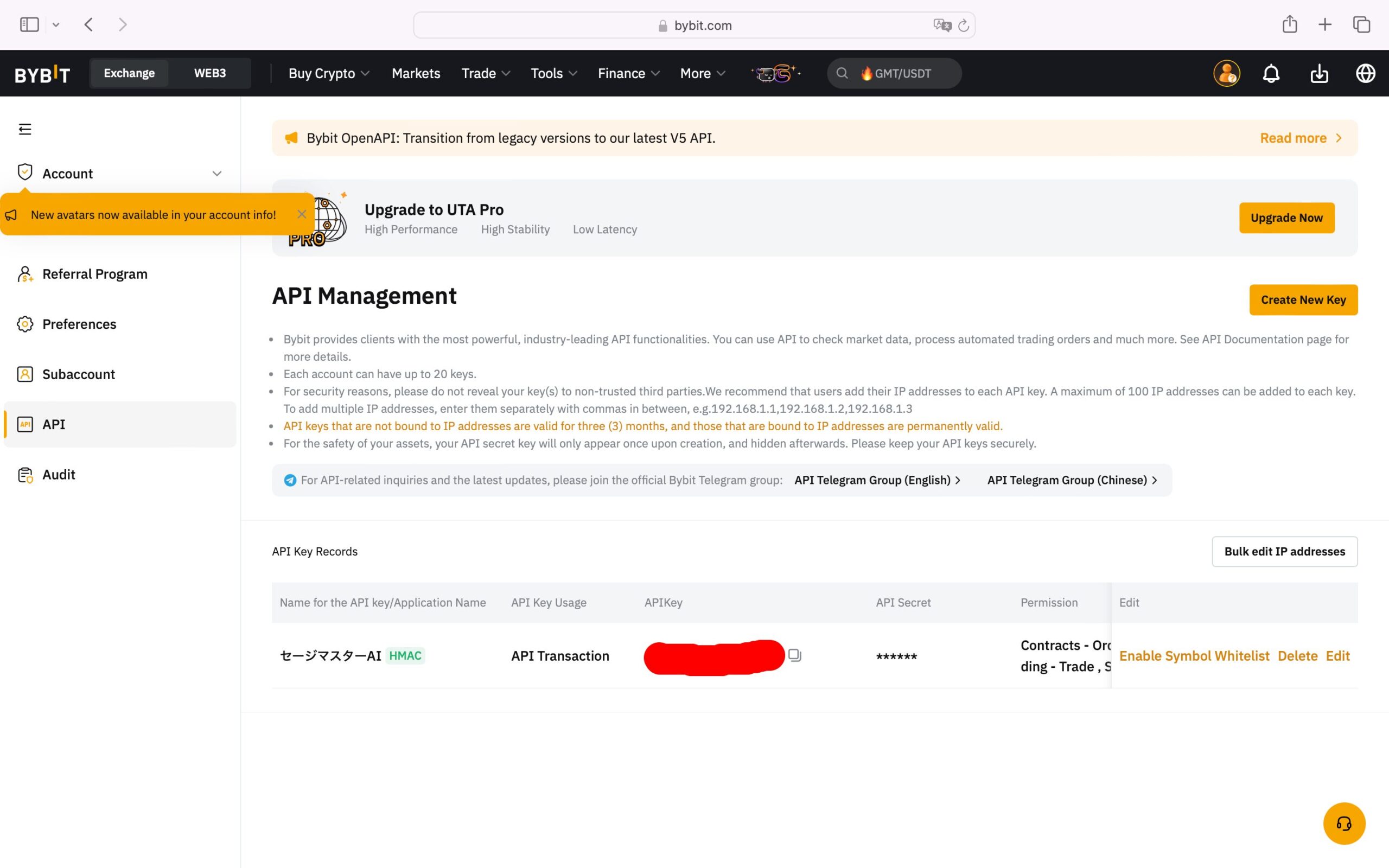
Task: Dismiss the new avatars notification
Action: click(x=301, y=214)
